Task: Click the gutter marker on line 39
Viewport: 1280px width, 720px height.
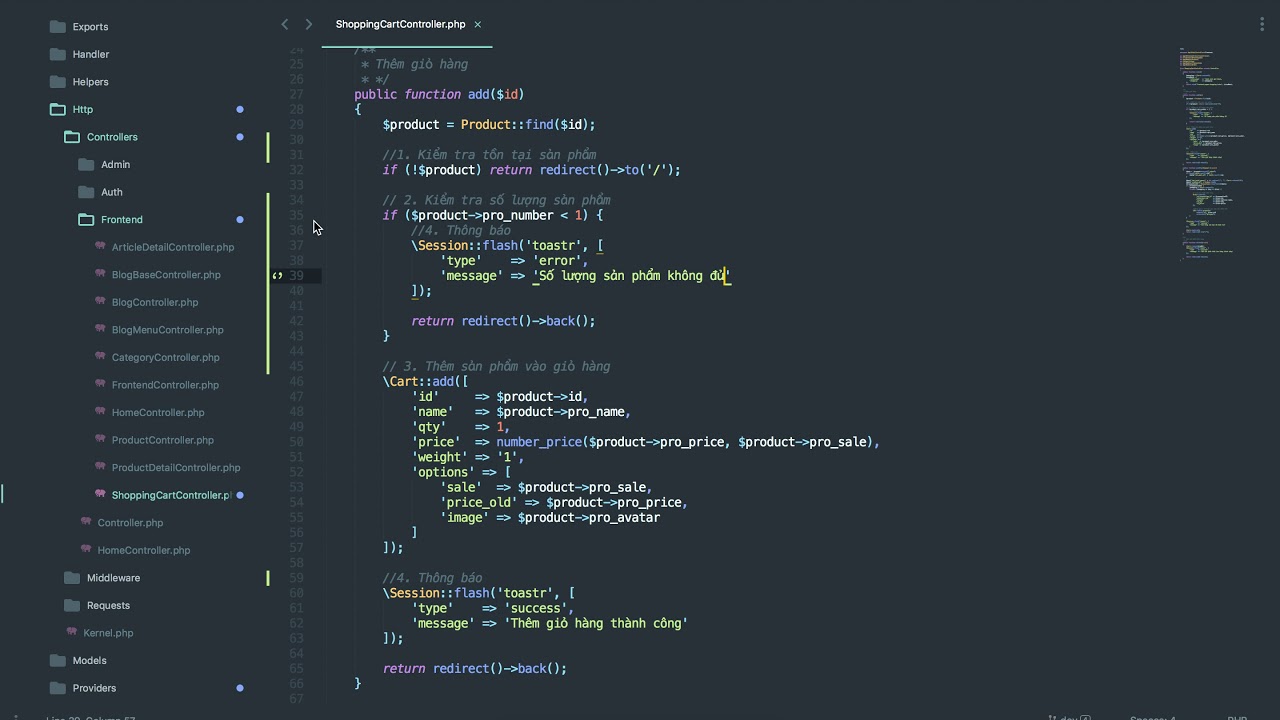Action: pyautogui.click(x=278, y=275)
